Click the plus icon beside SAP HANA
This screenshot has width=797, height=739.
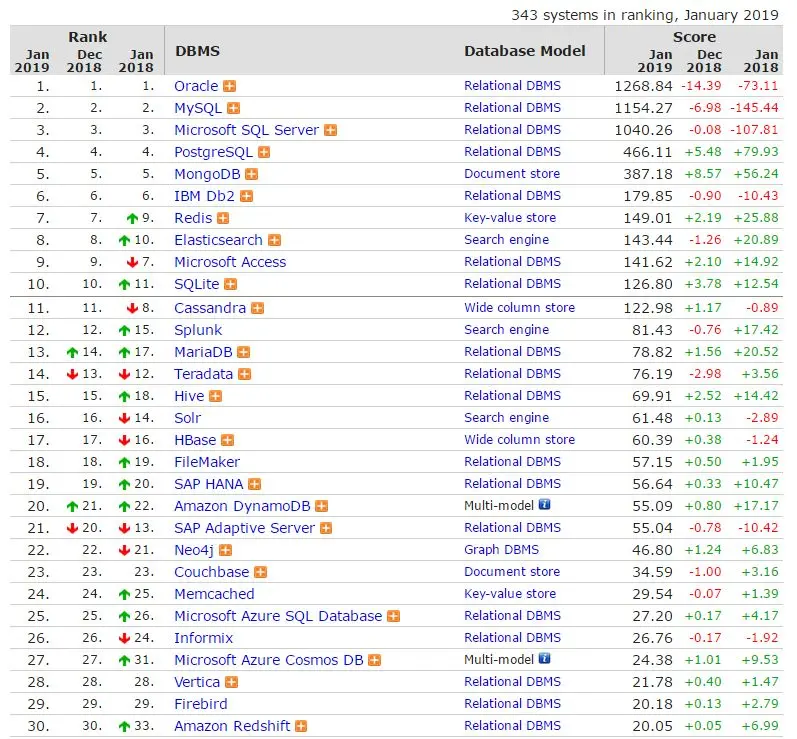(255, 484)
